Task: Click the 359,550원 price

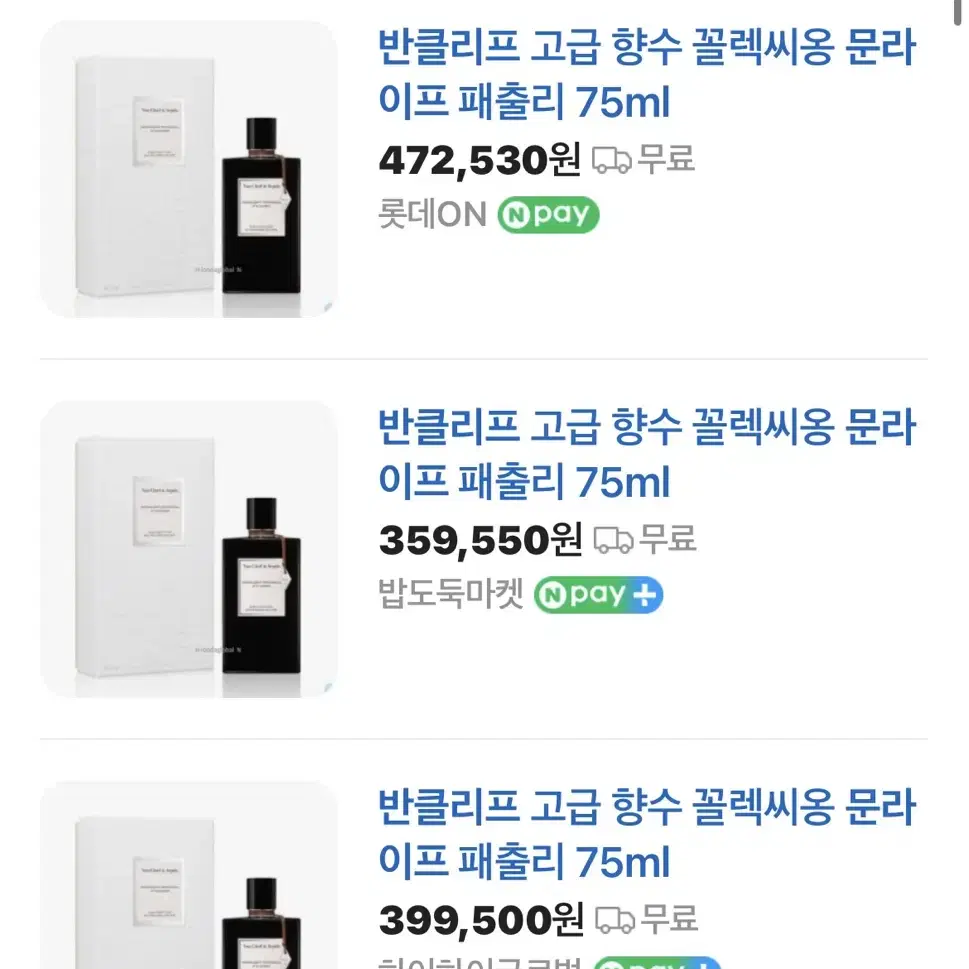Action: [x=480, y=540]
